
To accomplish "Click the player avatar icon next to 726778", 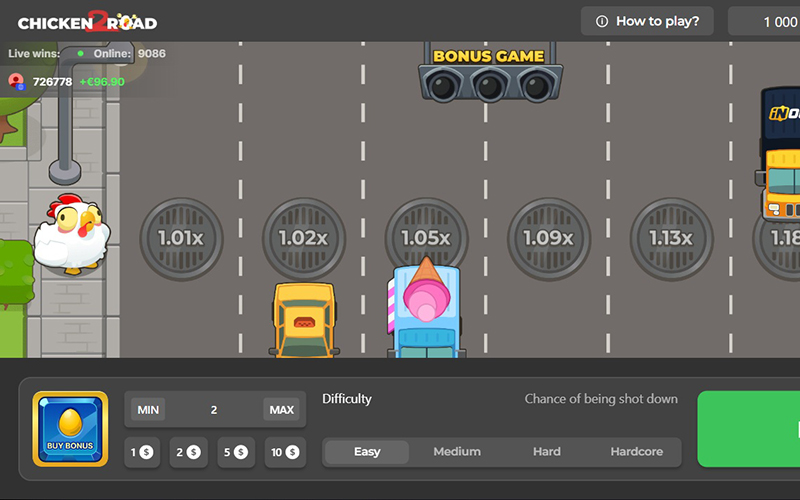I will 16,82.
